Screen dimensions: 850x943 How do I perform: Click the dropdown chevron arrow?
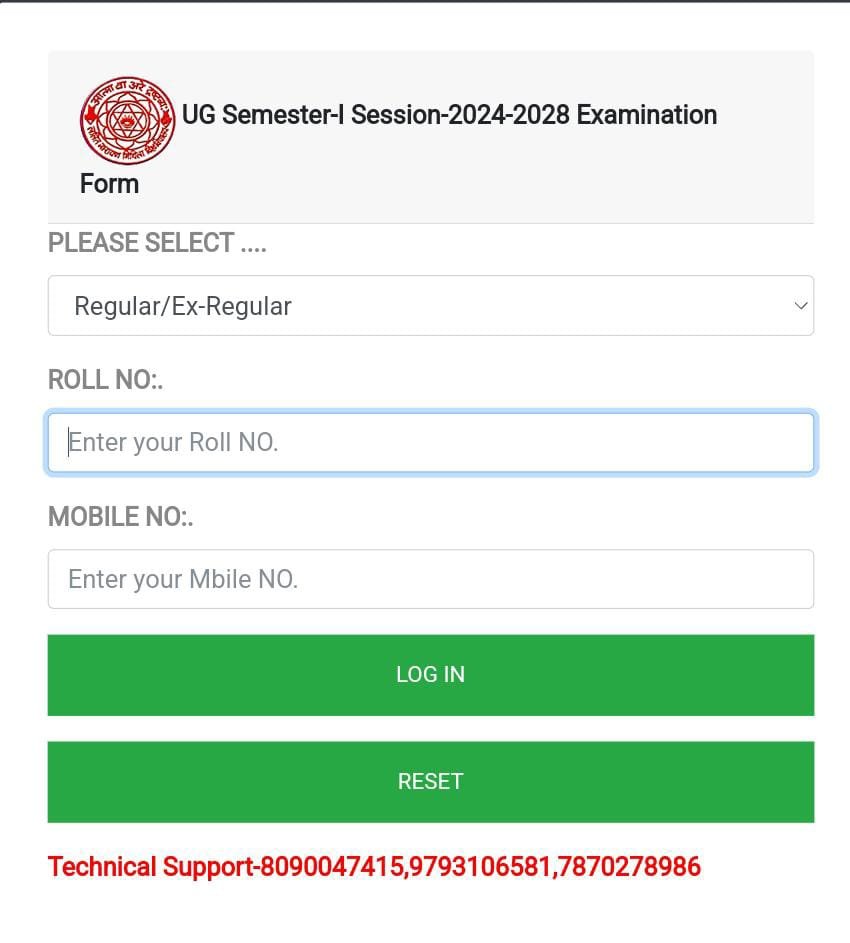pos(800,306)
